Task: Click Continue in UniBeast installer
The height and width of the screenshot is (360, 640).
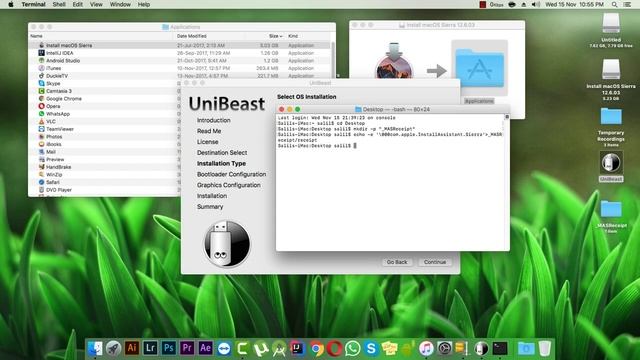Action: click(435, 262)
